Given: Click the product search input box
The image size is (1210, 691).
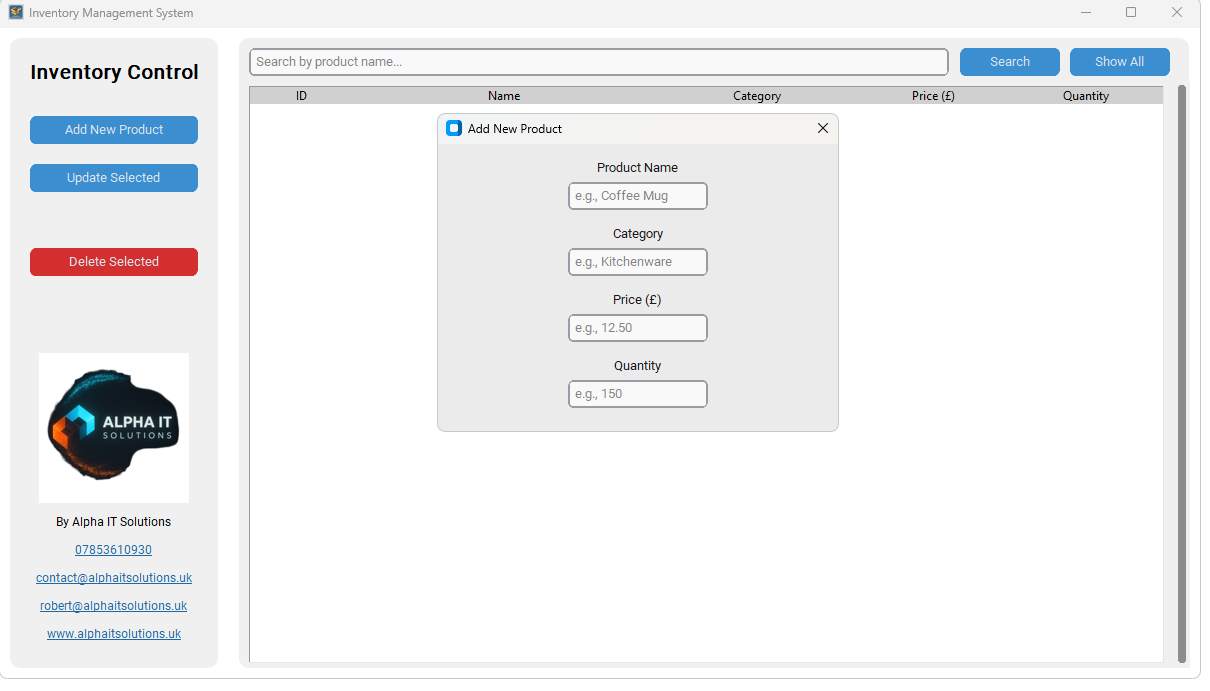Looking at the screenshot, I should tap(598, 61).
